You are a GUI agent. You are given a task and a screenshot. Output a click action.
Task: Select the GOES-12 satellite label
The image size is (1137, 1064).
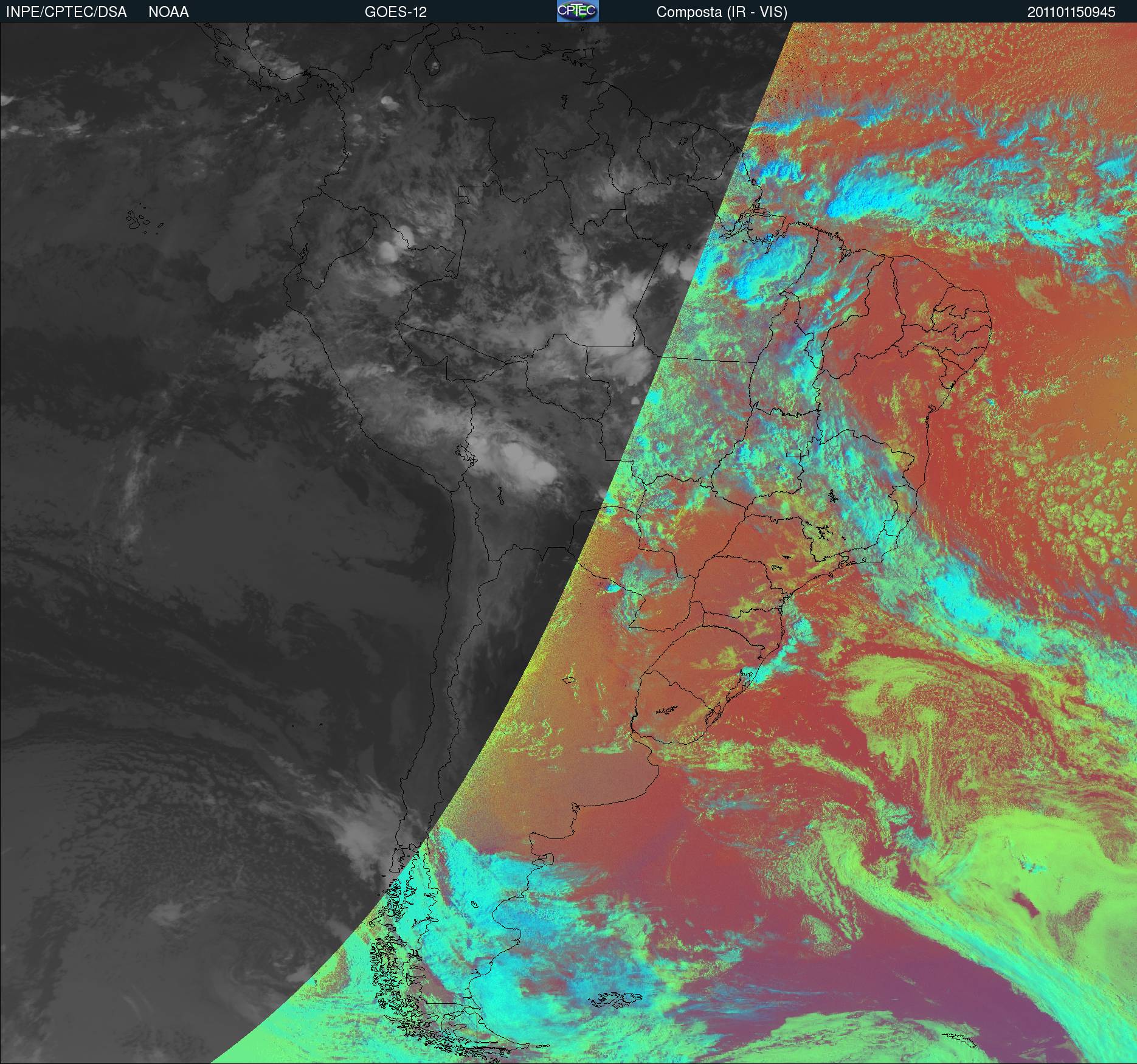point(395,12)
